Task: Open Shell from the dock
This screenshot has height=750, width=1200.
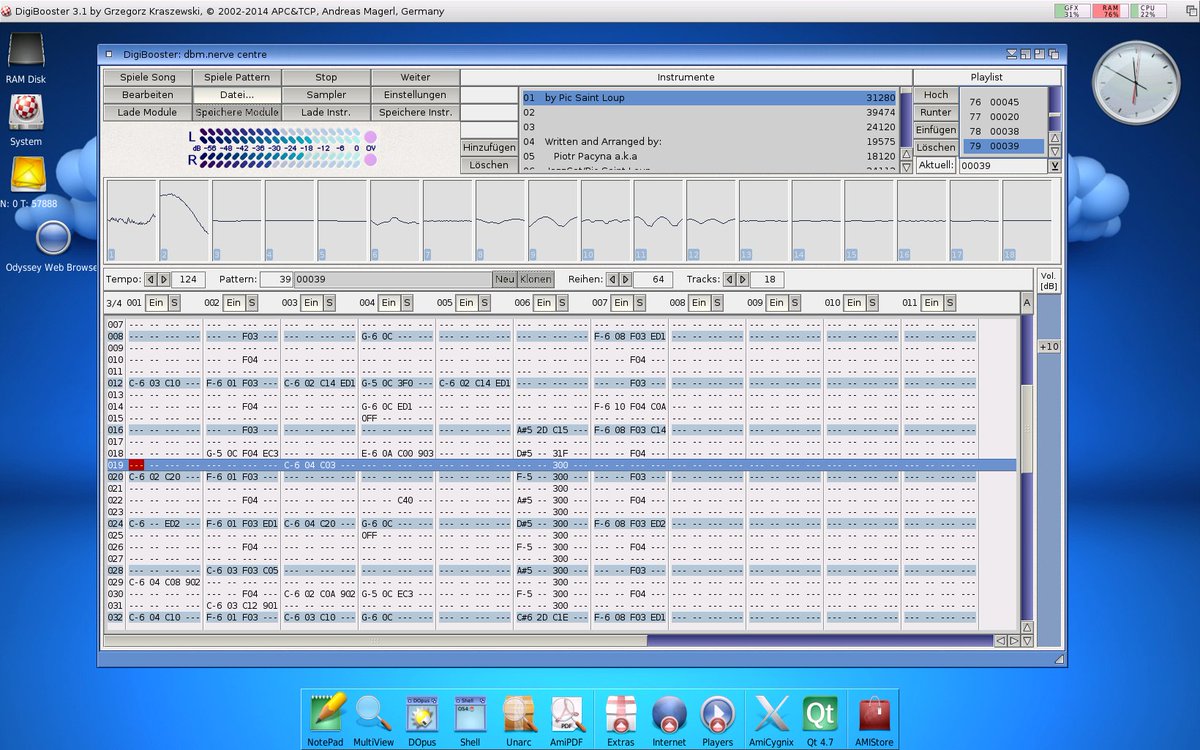Action: point(469,719)
